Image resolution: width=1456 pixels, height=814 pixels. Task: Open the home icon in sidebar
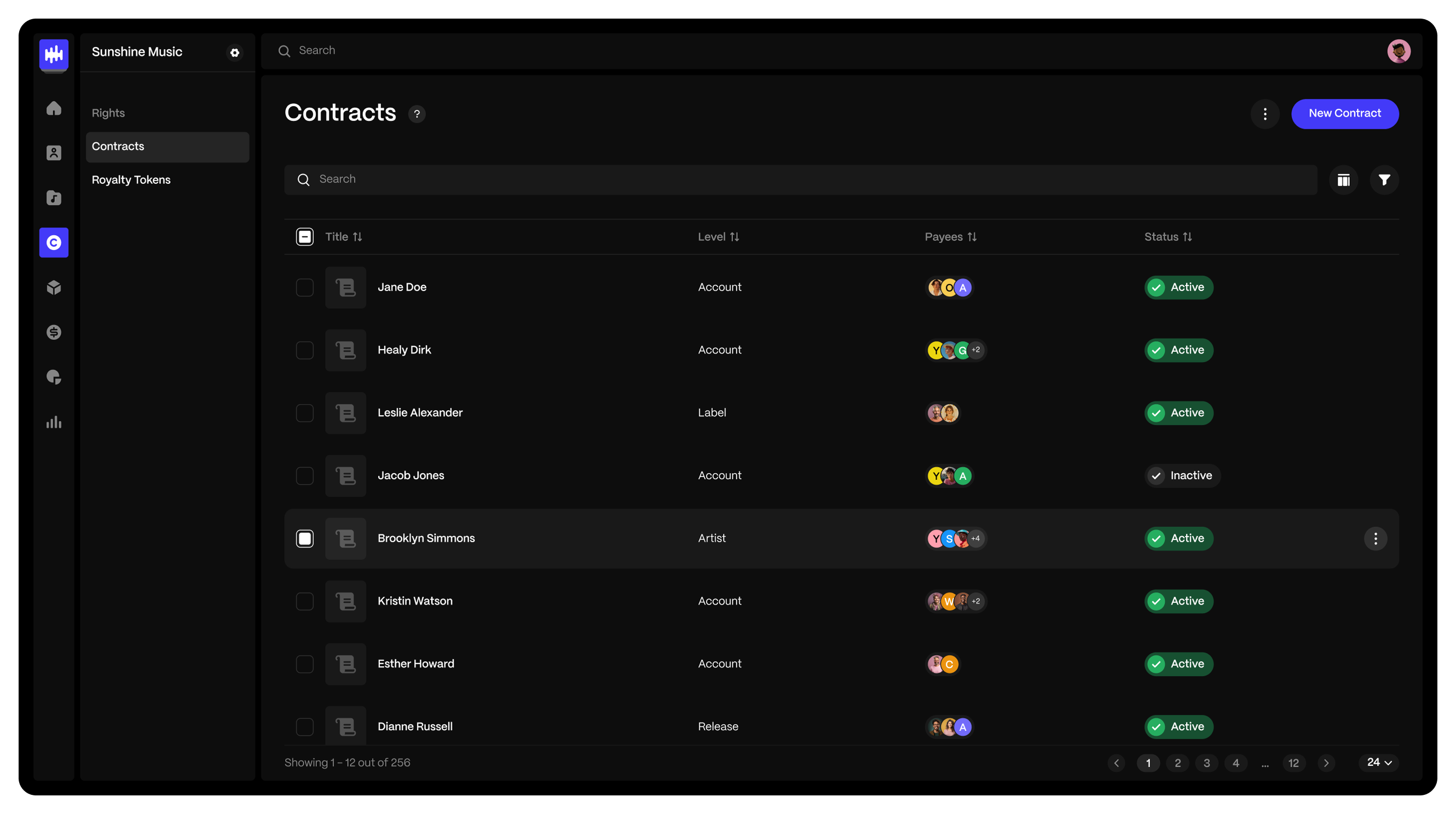[x=54, y=108]
